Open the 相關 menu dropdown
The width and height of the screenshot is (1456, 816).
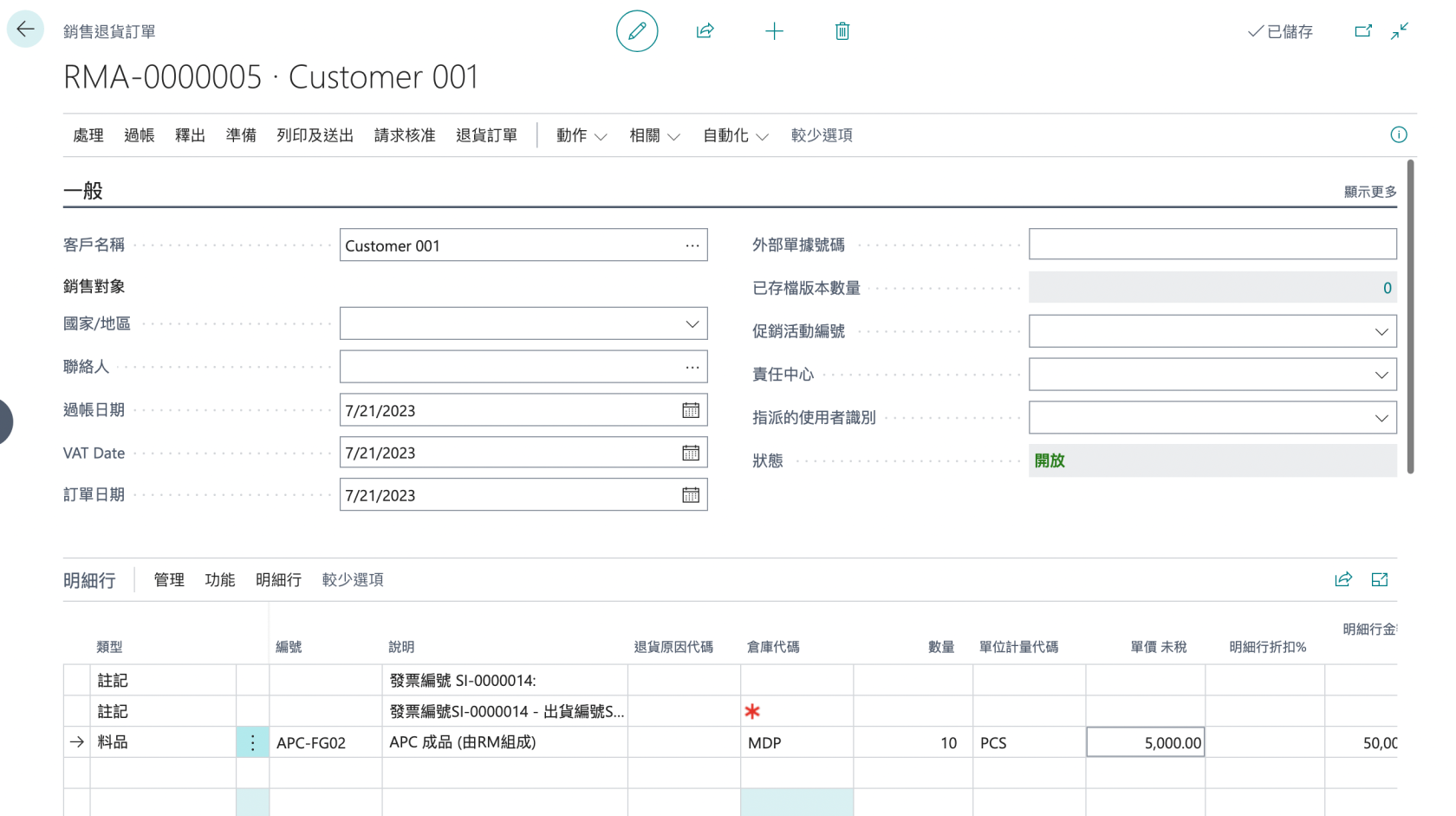(654, 135)
